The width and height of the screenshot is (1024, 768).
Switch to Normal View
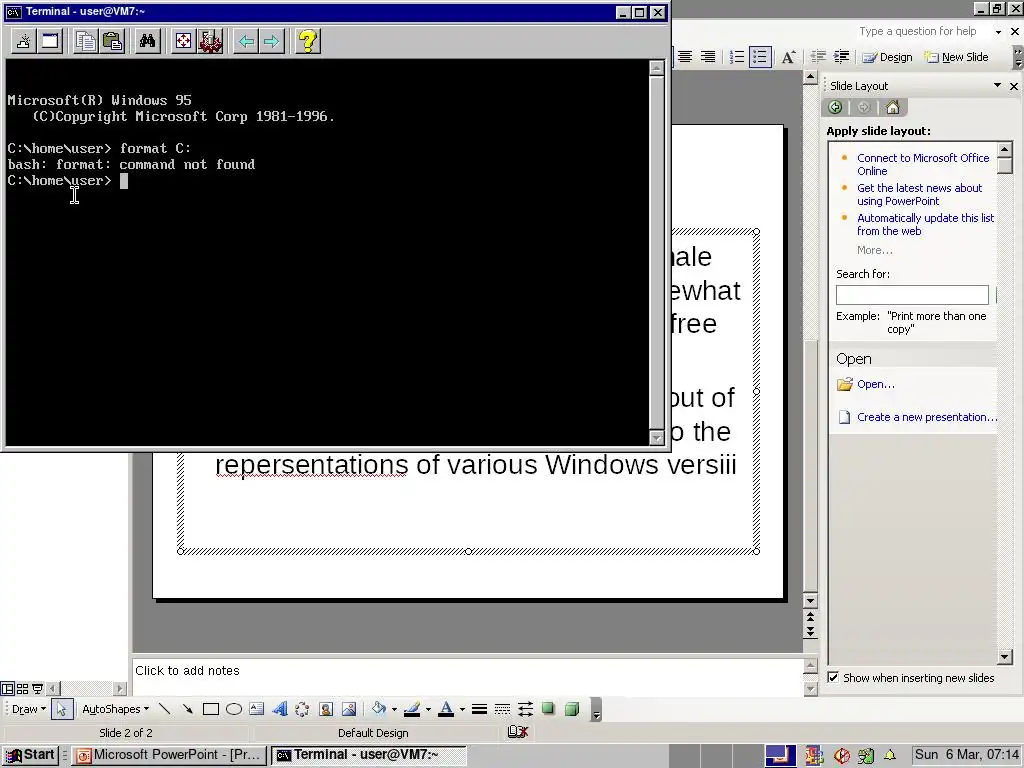[x=7, y=688]
